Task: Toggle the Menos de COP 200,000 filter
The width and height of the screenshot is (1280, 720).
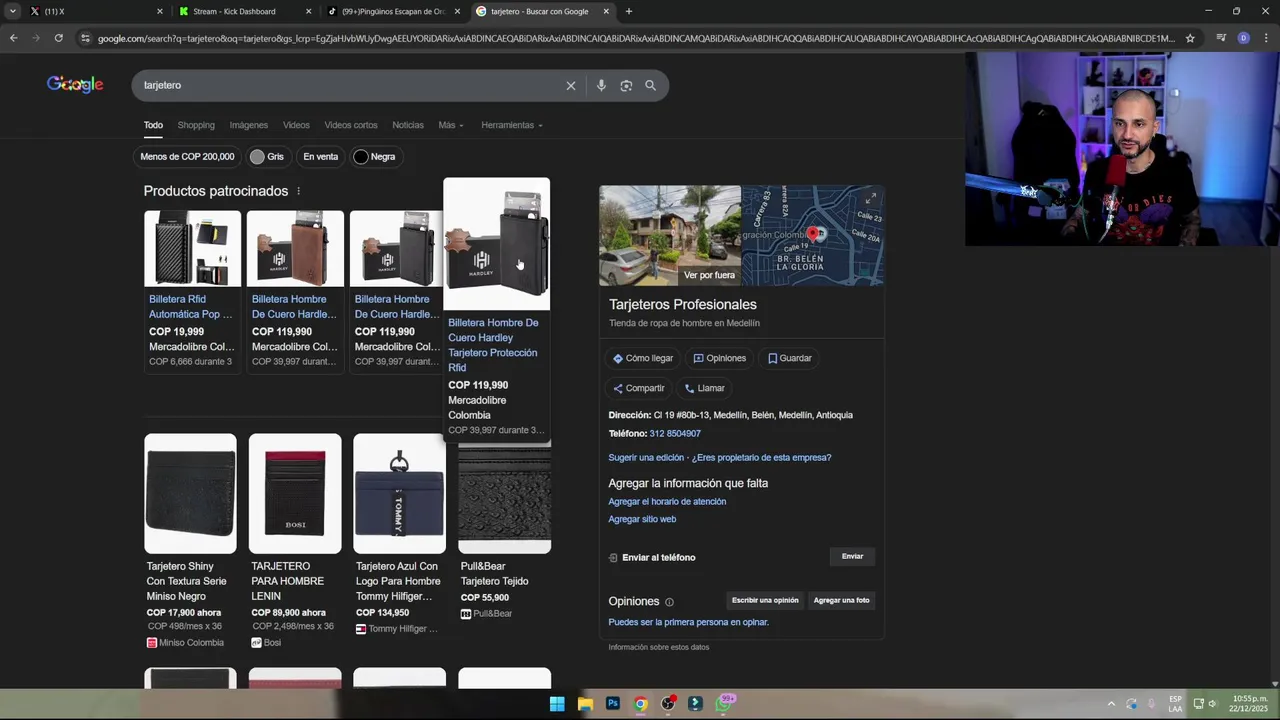Action: pyautogui.click(x=187, y=157)
